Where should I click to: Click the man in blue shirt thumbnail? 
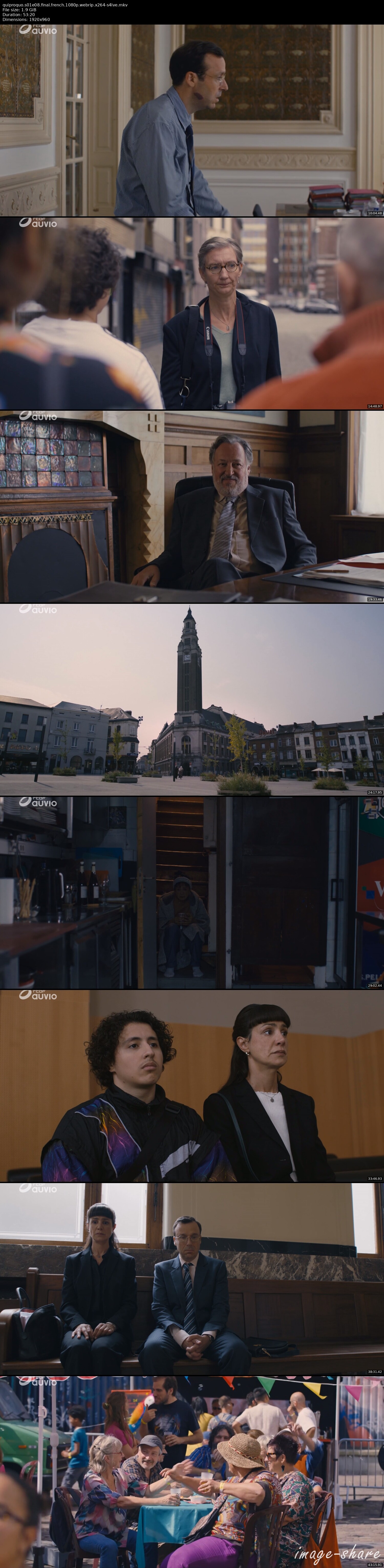[192, 120]
